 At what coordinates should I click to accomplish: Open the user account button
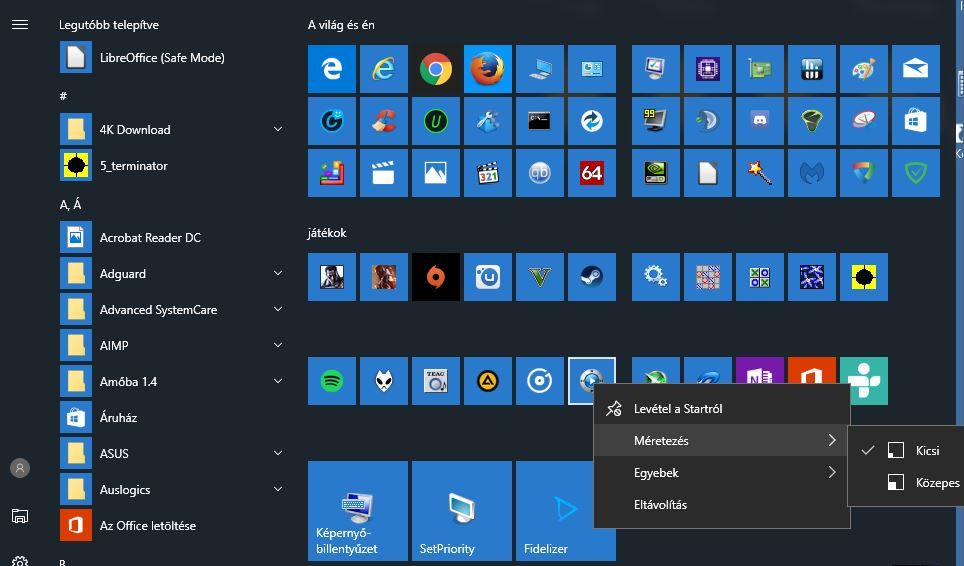coord(20,468)
